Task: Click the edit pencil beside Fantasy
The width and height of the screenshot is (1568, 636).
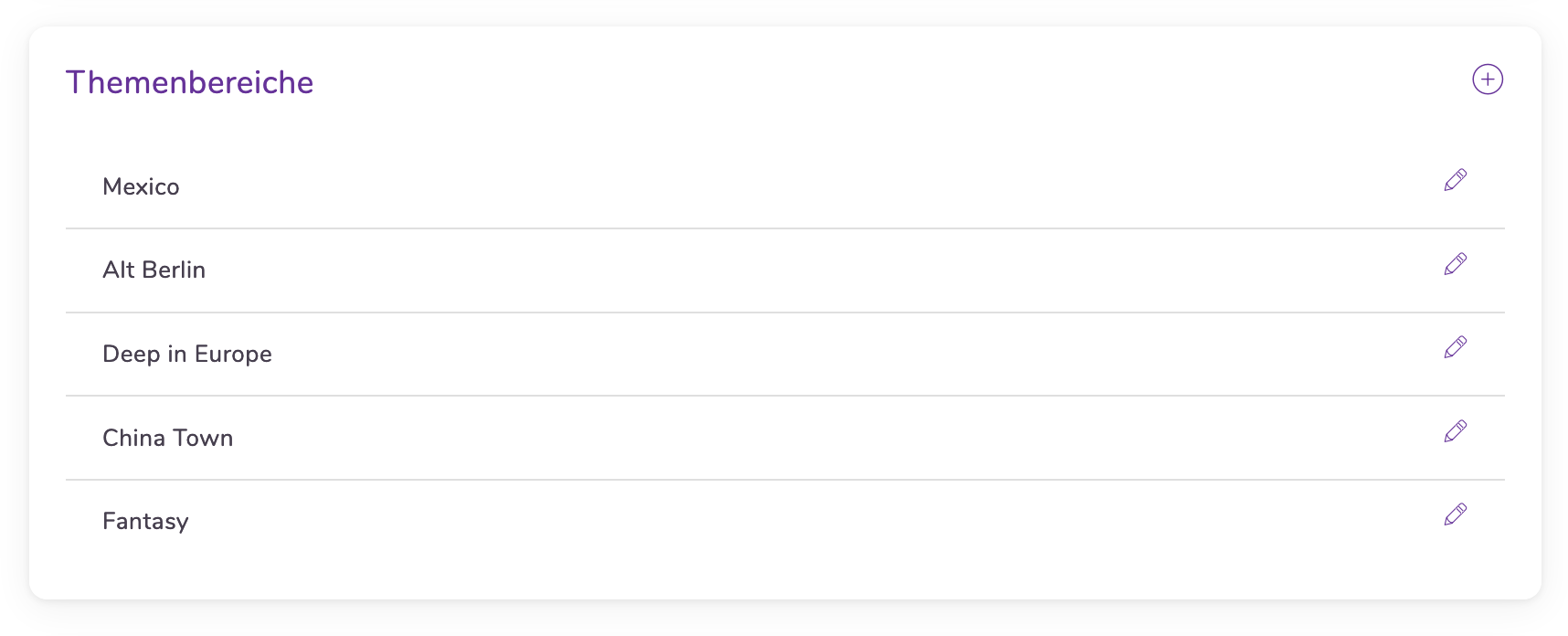Action: point(1456,514)
